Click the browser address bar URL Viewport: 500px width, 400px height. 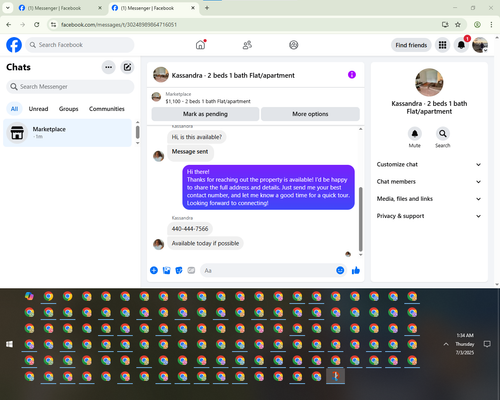(x=119, y=25)
